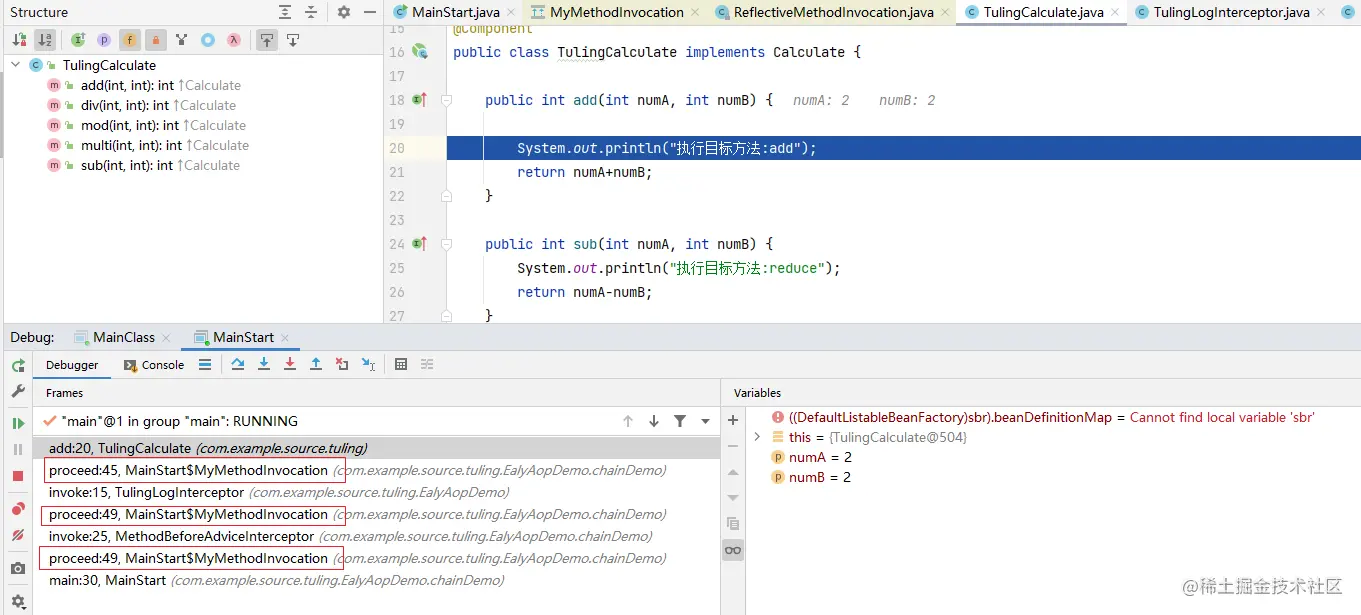
Task: Click Run to Cursor debug icon
Action: (368, 365)
